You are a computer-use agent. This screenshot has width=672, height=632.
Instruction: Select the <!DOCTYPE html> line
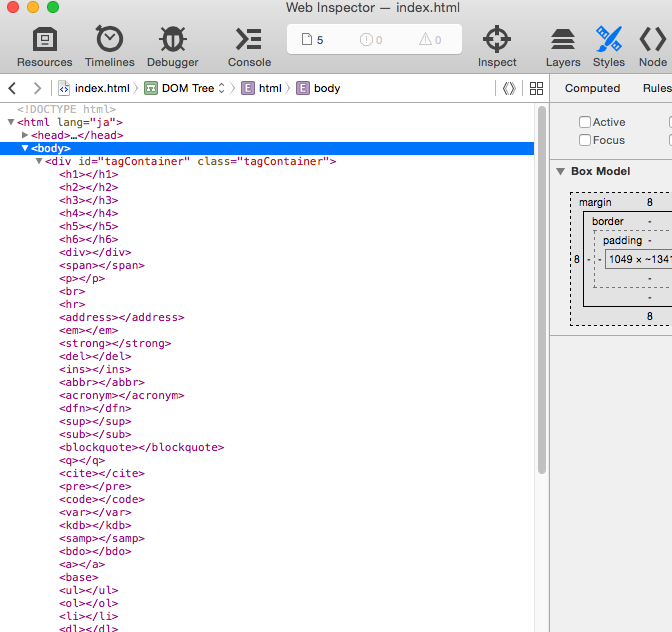pyautogui.click(x=66, y=109)
